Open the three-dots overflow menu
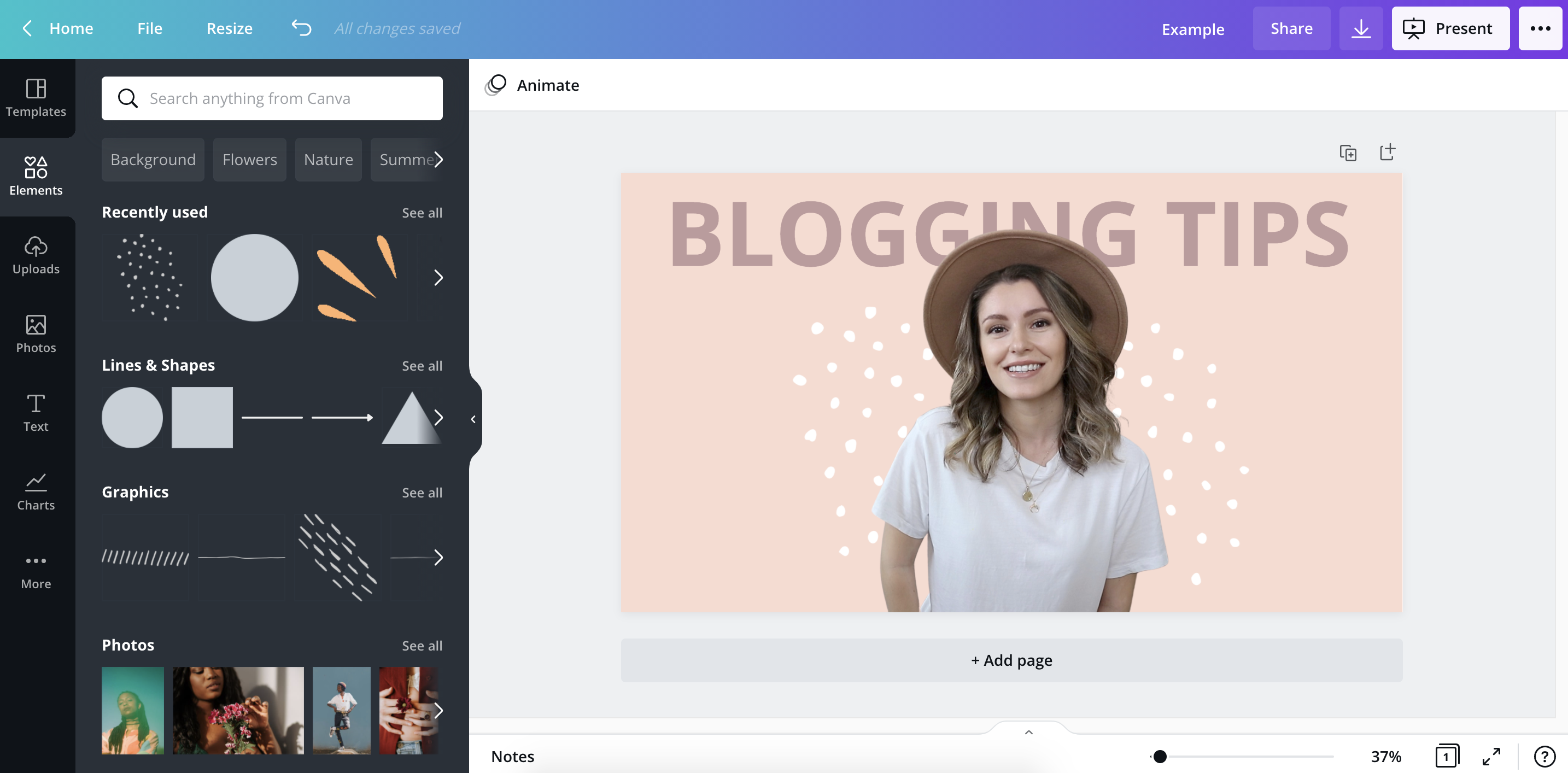This screenshot has width=1568, height=773. click(1540, 28)
